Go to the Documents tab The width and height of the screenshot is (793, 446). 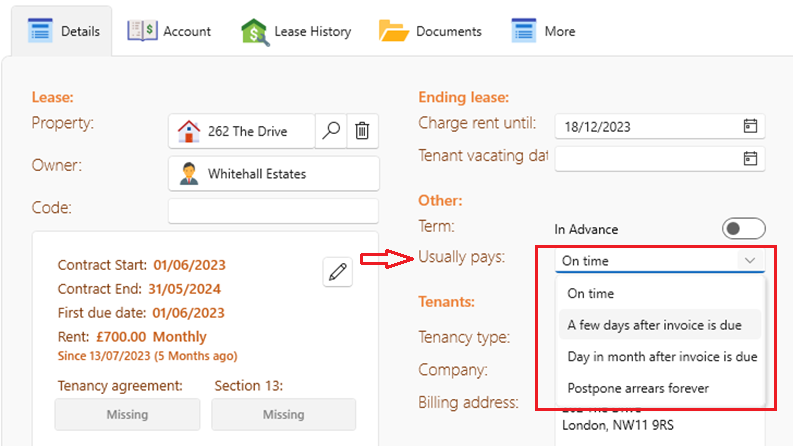tap(430, 31)
